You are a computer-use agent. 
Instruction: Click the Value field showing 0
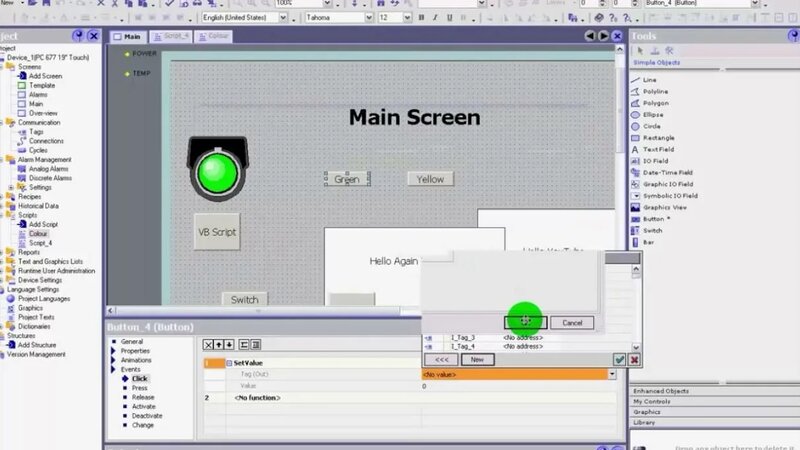519,386
